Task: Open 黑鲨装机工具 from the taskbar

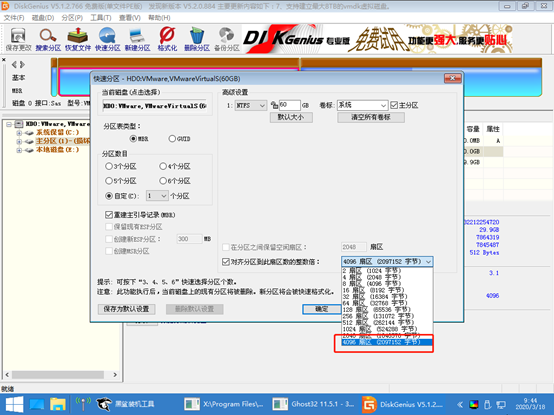Action: tap(125, 404)
